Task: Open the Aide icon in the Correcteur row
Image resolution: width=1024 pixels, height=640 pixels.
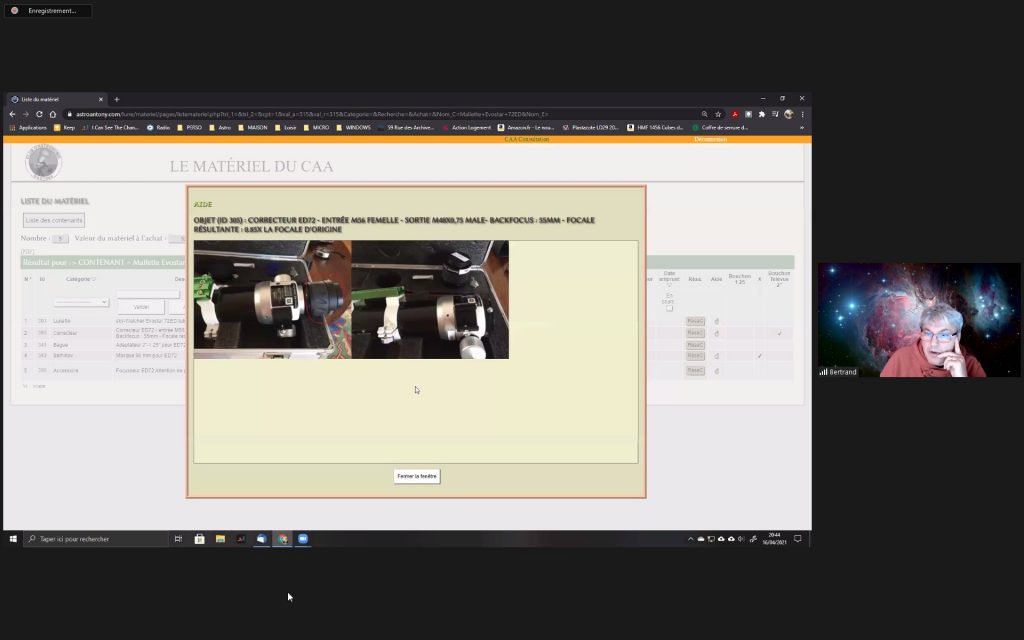Action: point(716,333)
